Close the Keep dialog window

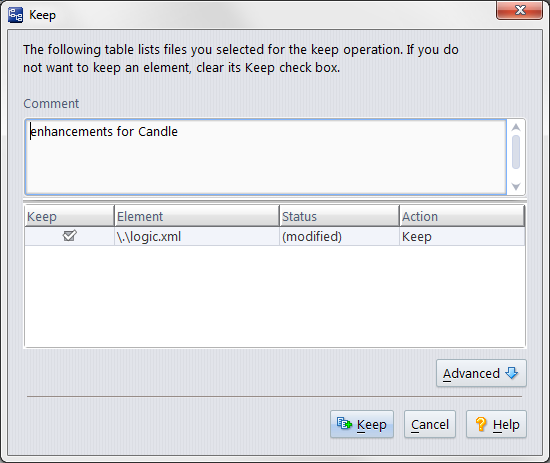tap(519, 10)
